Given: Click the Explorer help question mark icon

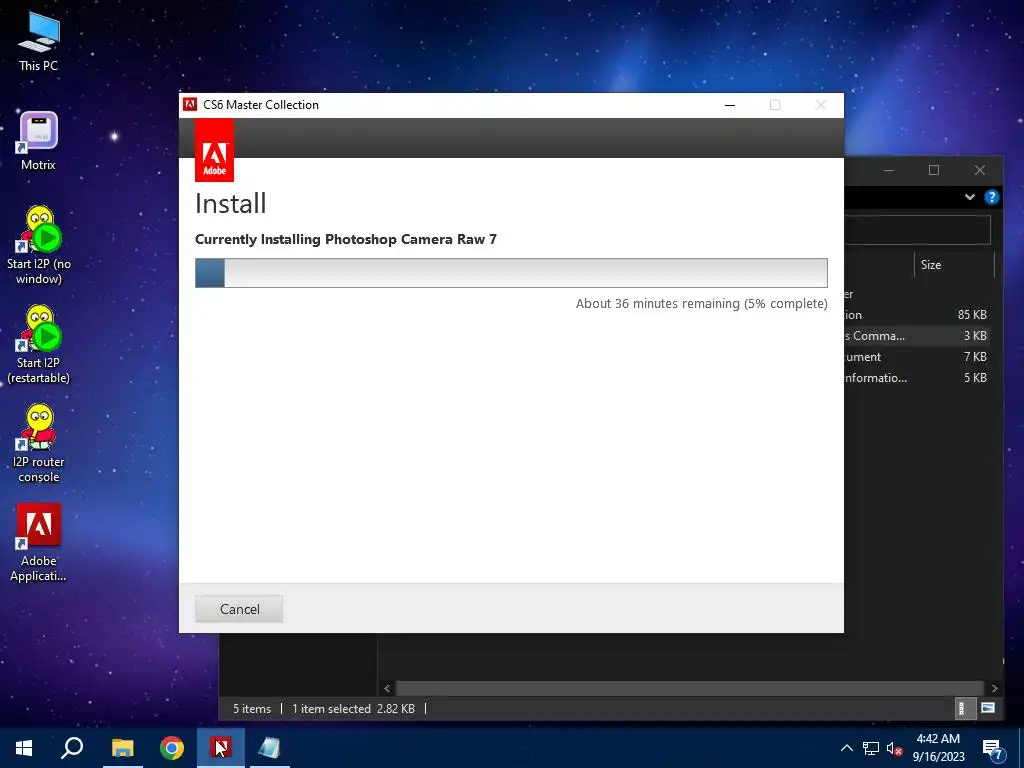Looking at the screenshot, I should [x=991, y=197].
